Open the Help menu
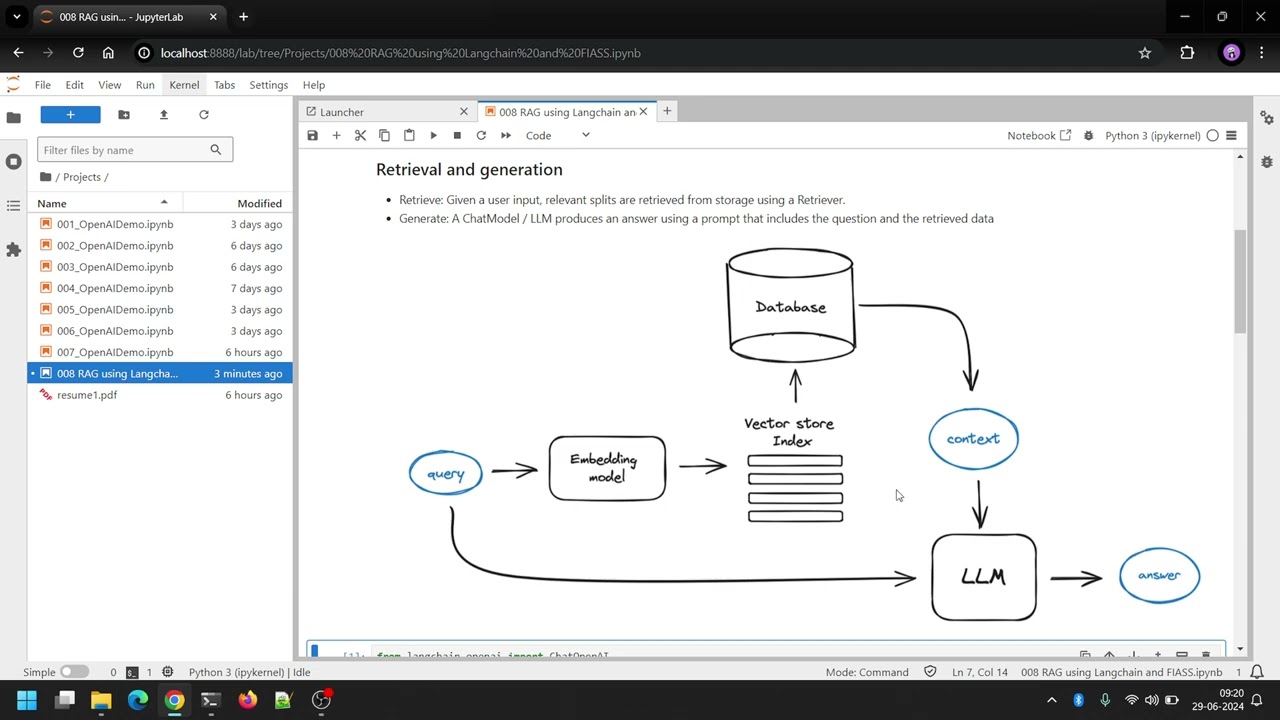1280x720 pixels. coord(314,85)
